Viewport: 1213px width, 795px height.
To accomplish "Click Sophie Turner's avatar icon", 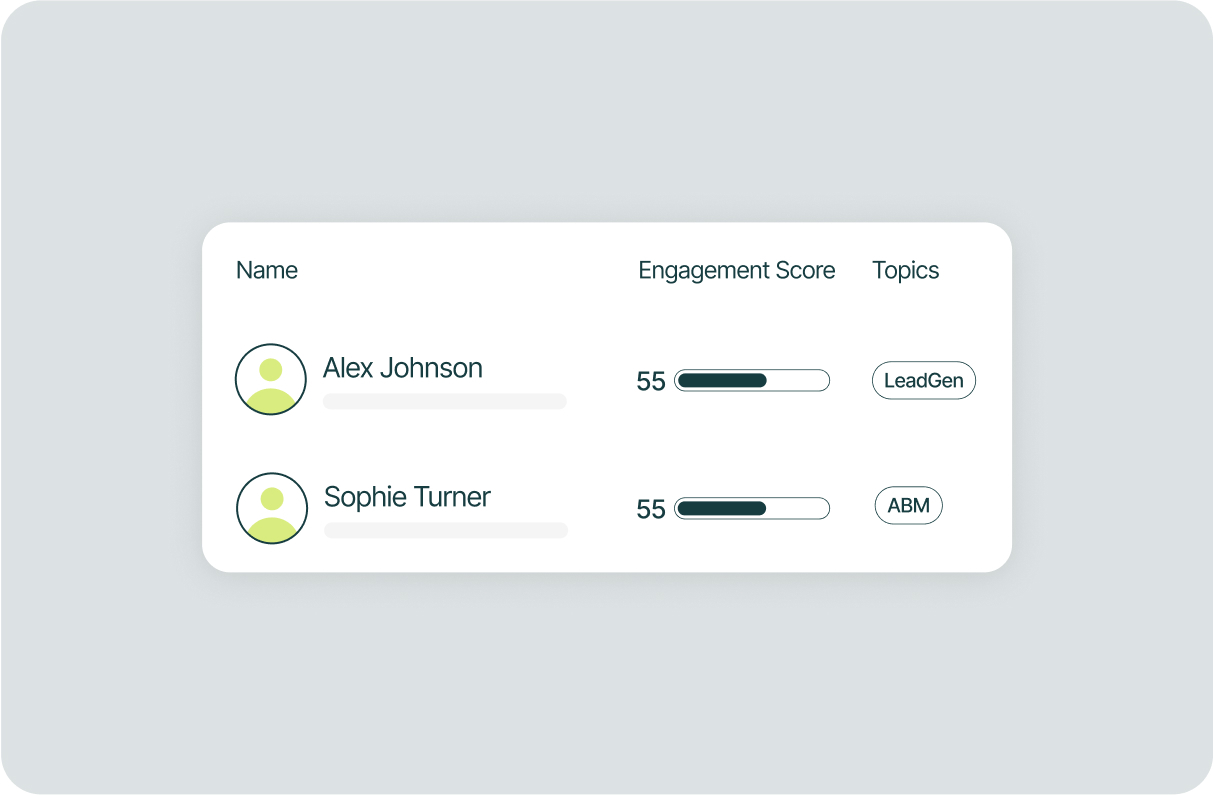I will point(271,508).
